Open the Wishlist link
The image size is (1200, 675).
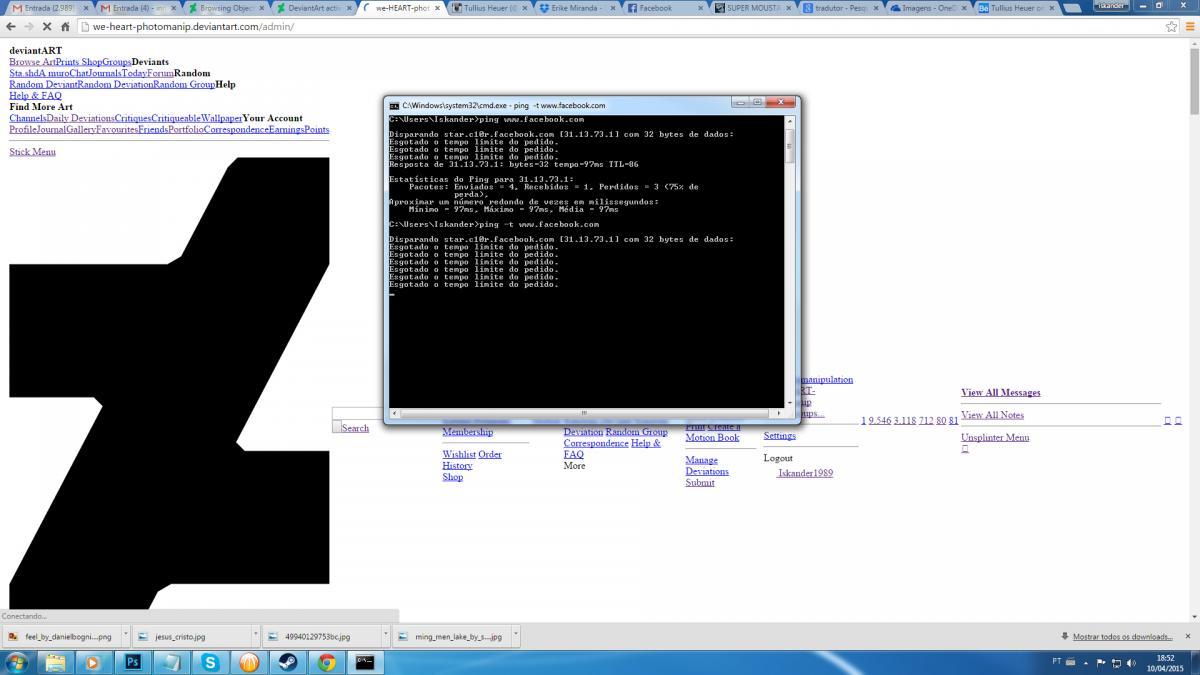(459, 454)
